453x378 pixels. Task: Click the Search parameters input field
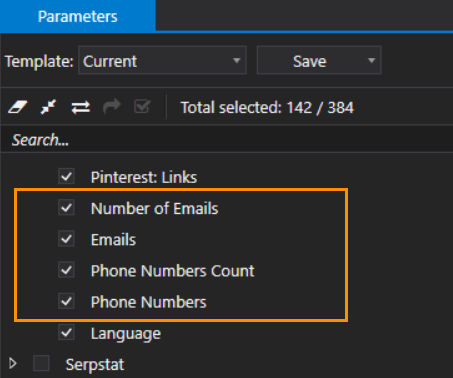click(x=227, y=140)
